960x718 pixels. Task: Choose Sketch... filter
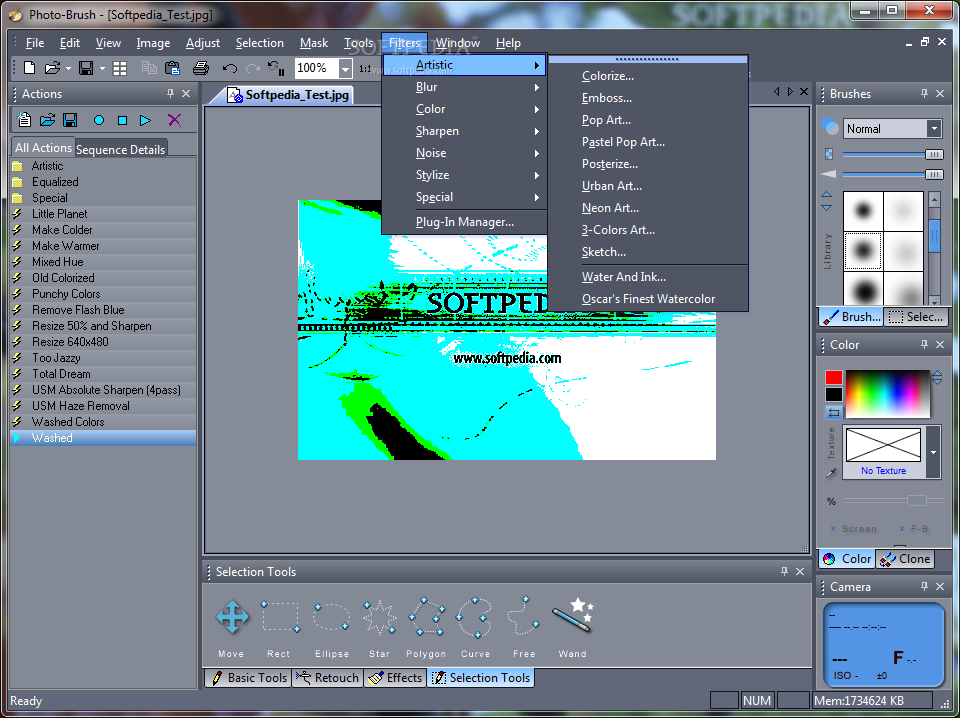click(648, 252)
